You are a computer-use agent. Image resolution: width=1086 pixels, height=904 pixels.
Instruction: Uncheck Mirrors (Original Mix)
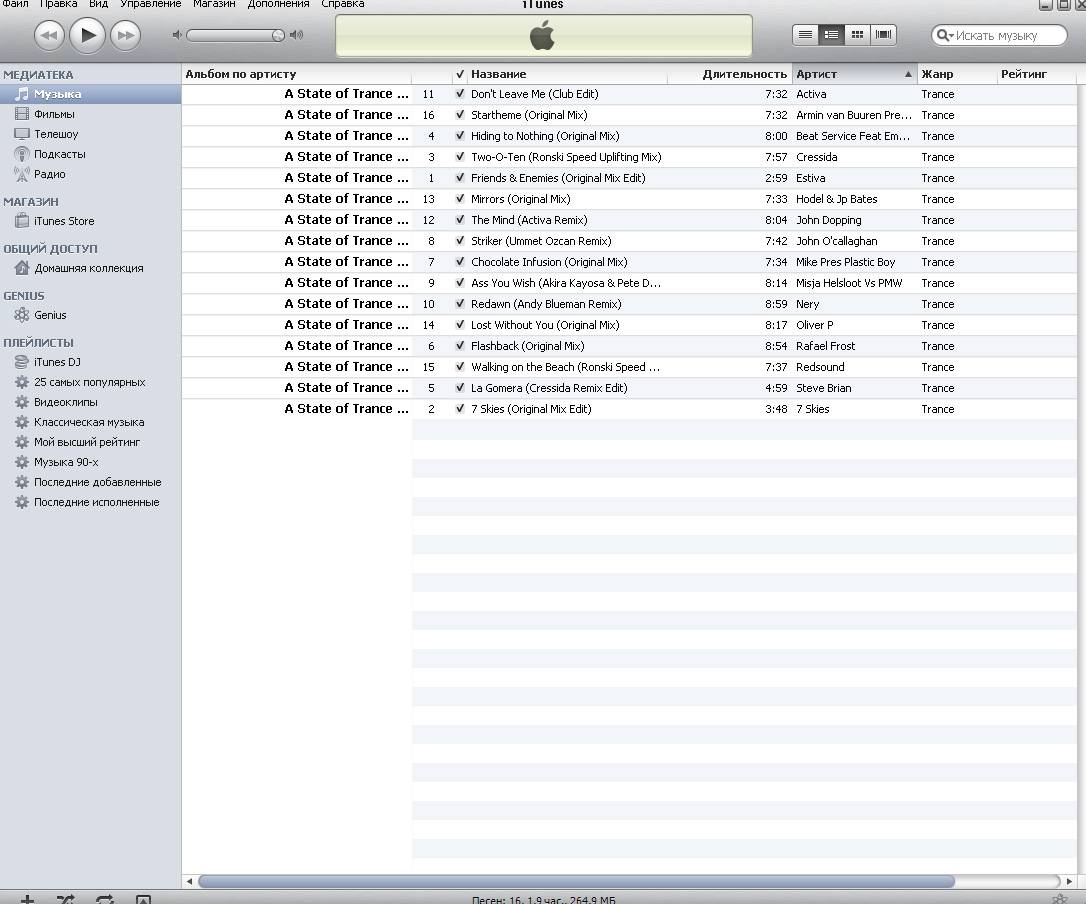[460, 199]
